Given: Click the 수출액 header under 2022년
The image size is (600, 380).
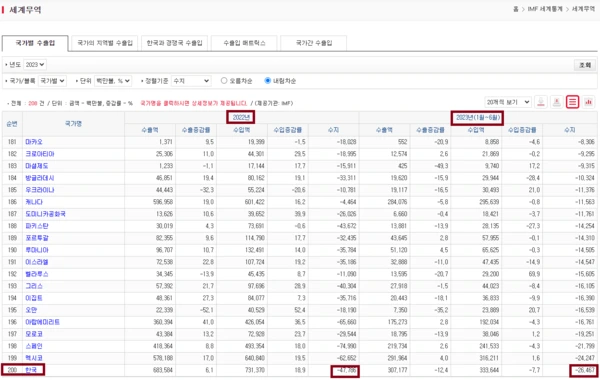Looking at the screenshot, I should [150, 130].
